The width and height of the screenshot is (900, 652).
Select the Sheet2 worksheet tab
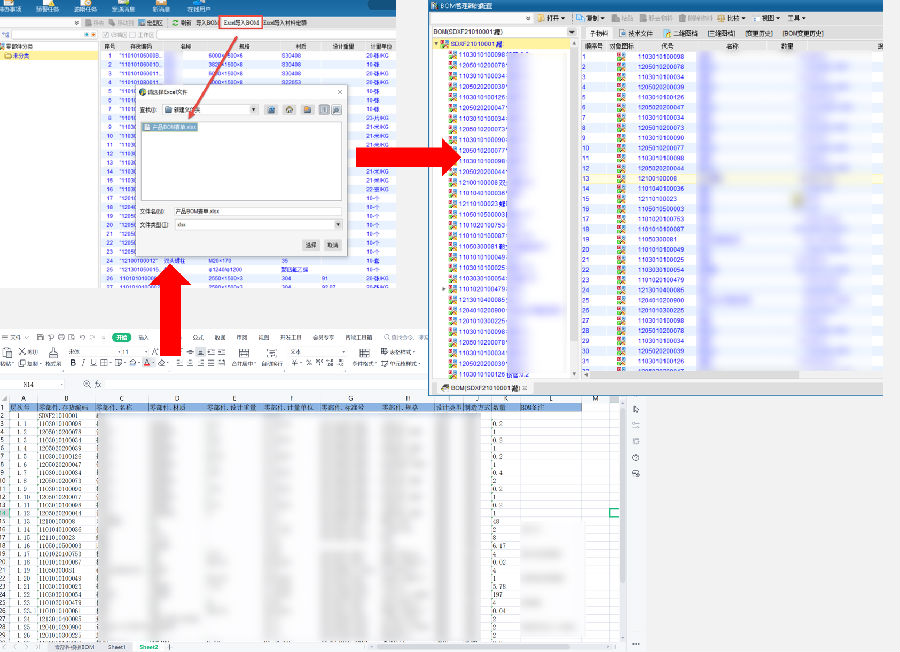pyautogui.click(x=148, y=647)
